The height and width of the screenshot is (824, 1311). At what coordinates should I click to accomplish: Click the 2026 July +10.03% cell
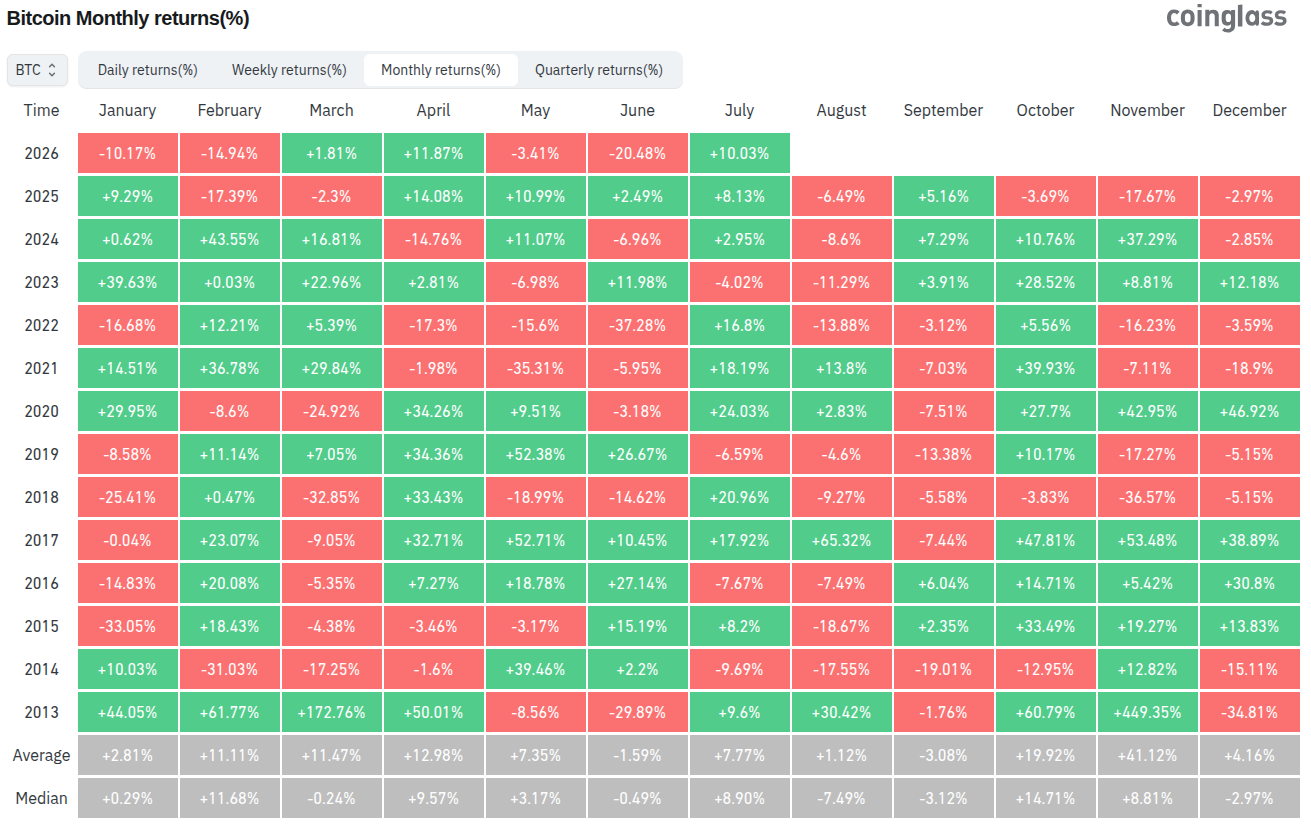(x=739, y=153)
